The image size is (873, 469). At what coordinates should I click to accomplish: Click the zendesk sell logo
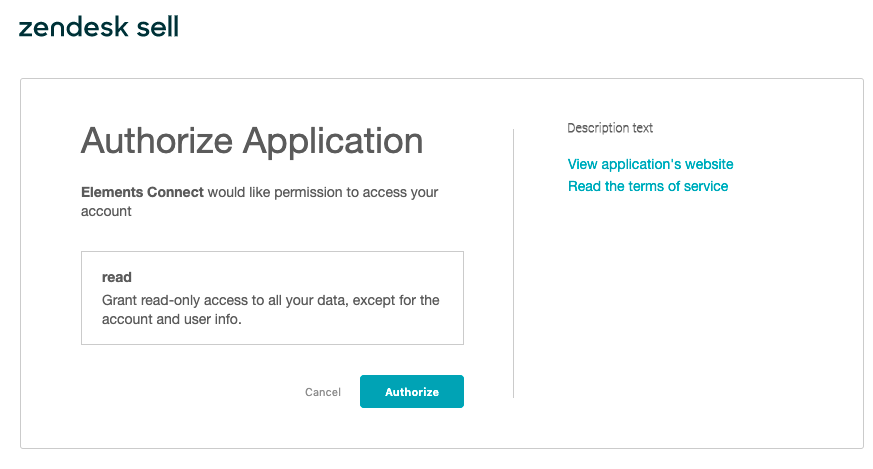(99, 27)
